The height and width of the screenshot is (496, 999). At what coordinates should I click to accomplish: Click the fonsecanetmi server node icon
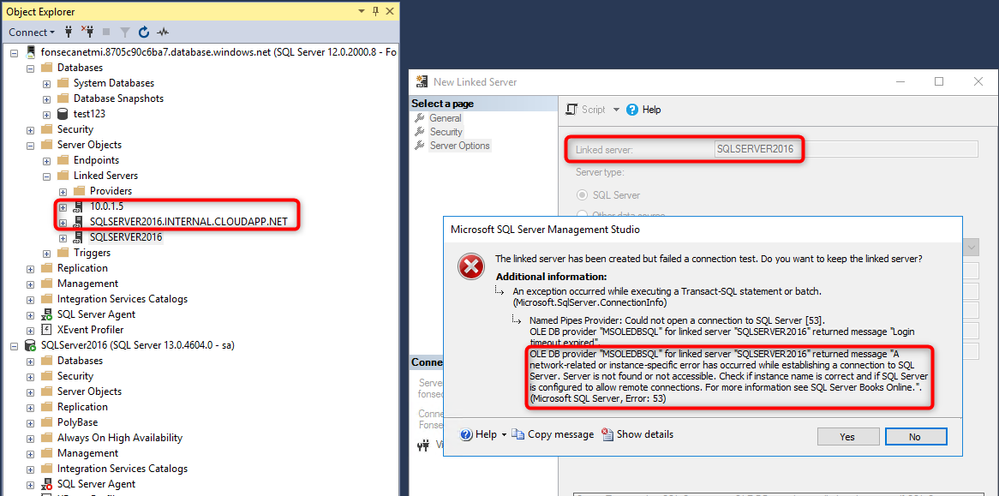[x=29, y=52]
